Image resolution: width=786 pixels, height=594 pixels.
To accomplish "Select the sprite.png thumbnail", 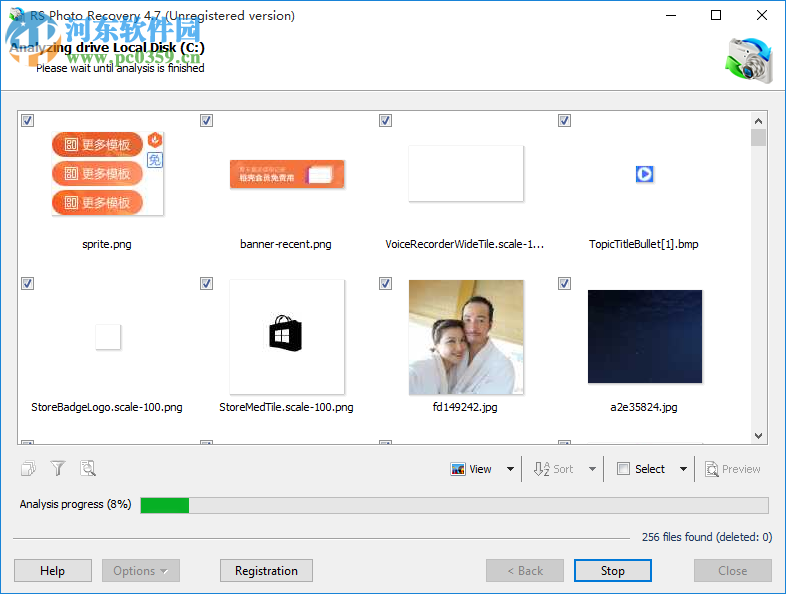I will [x=108, y=174].
